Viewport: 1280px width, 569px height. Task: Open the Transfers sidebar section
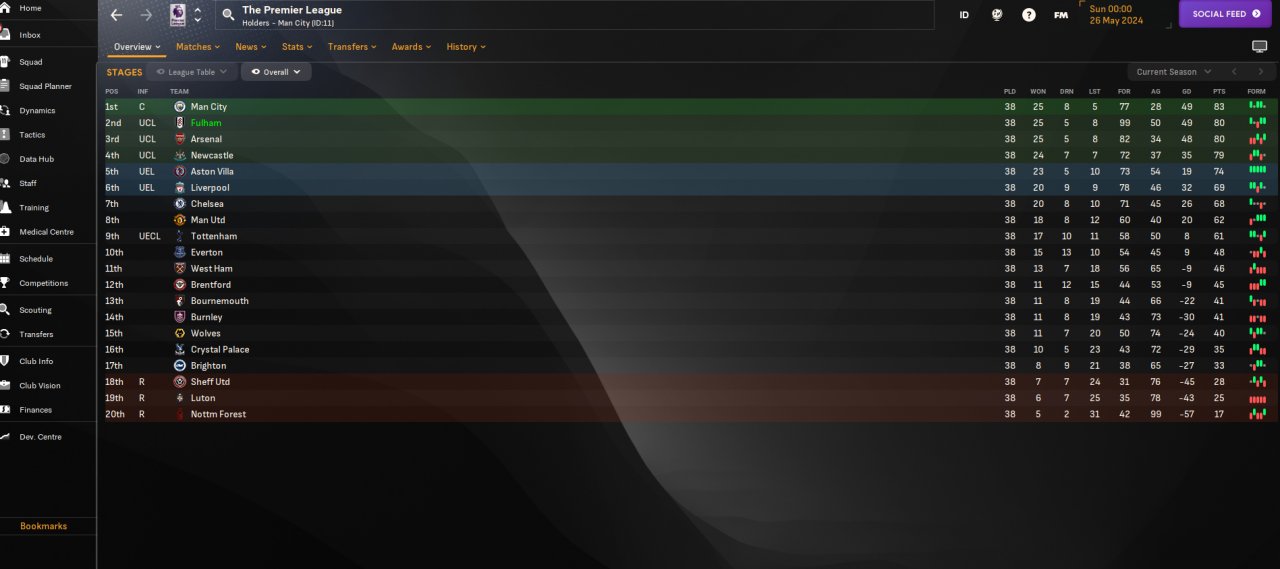pyautogui.click(x=36, y=334)
